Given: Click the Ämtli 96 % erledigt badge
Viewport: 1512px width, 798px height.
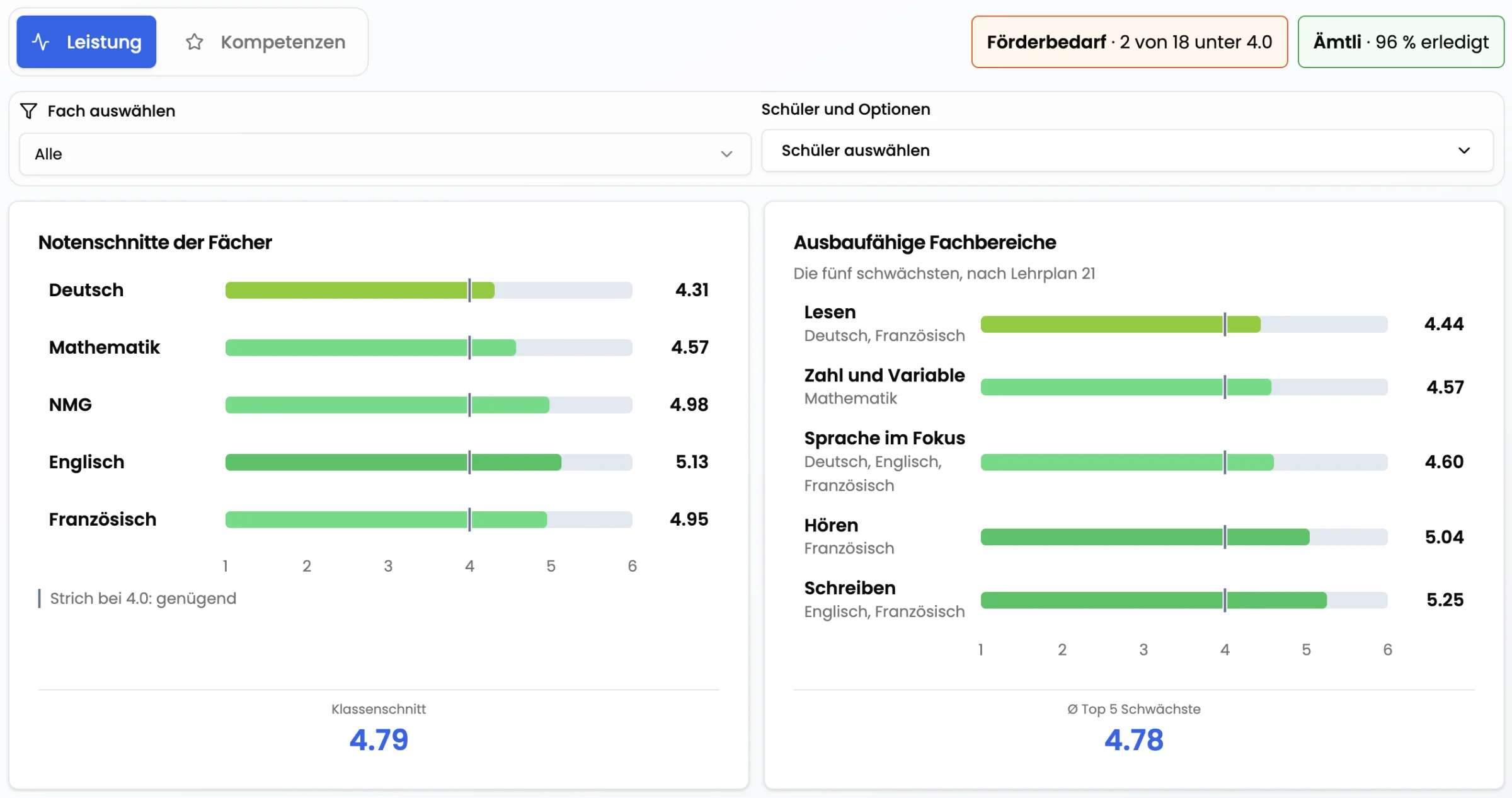Looking at the screenshot, I should tap(1400, 42).
